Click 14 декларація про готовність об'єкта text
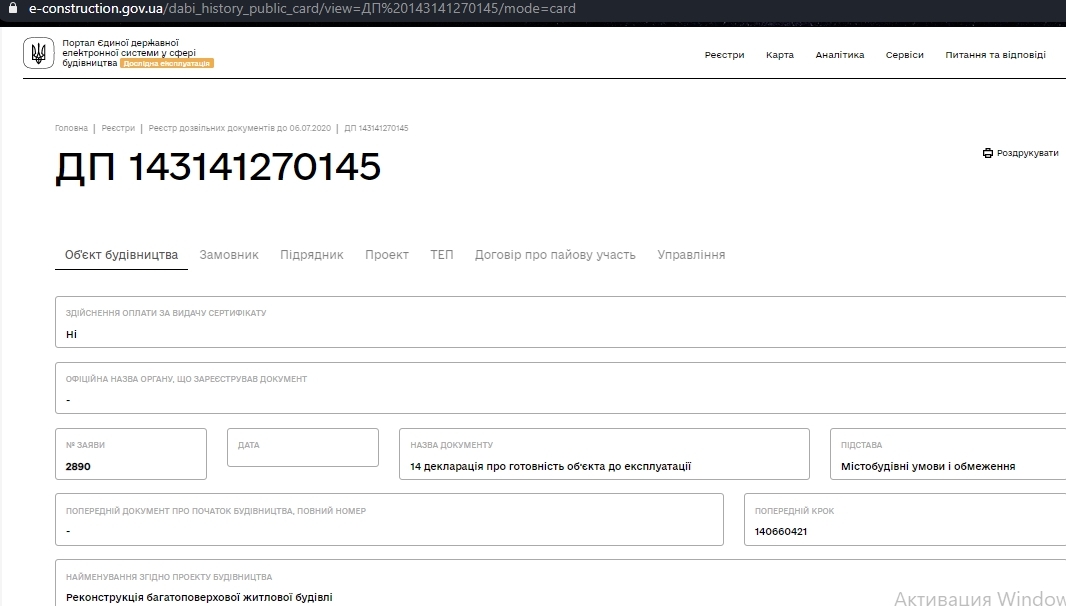 [x=551, y=467]
